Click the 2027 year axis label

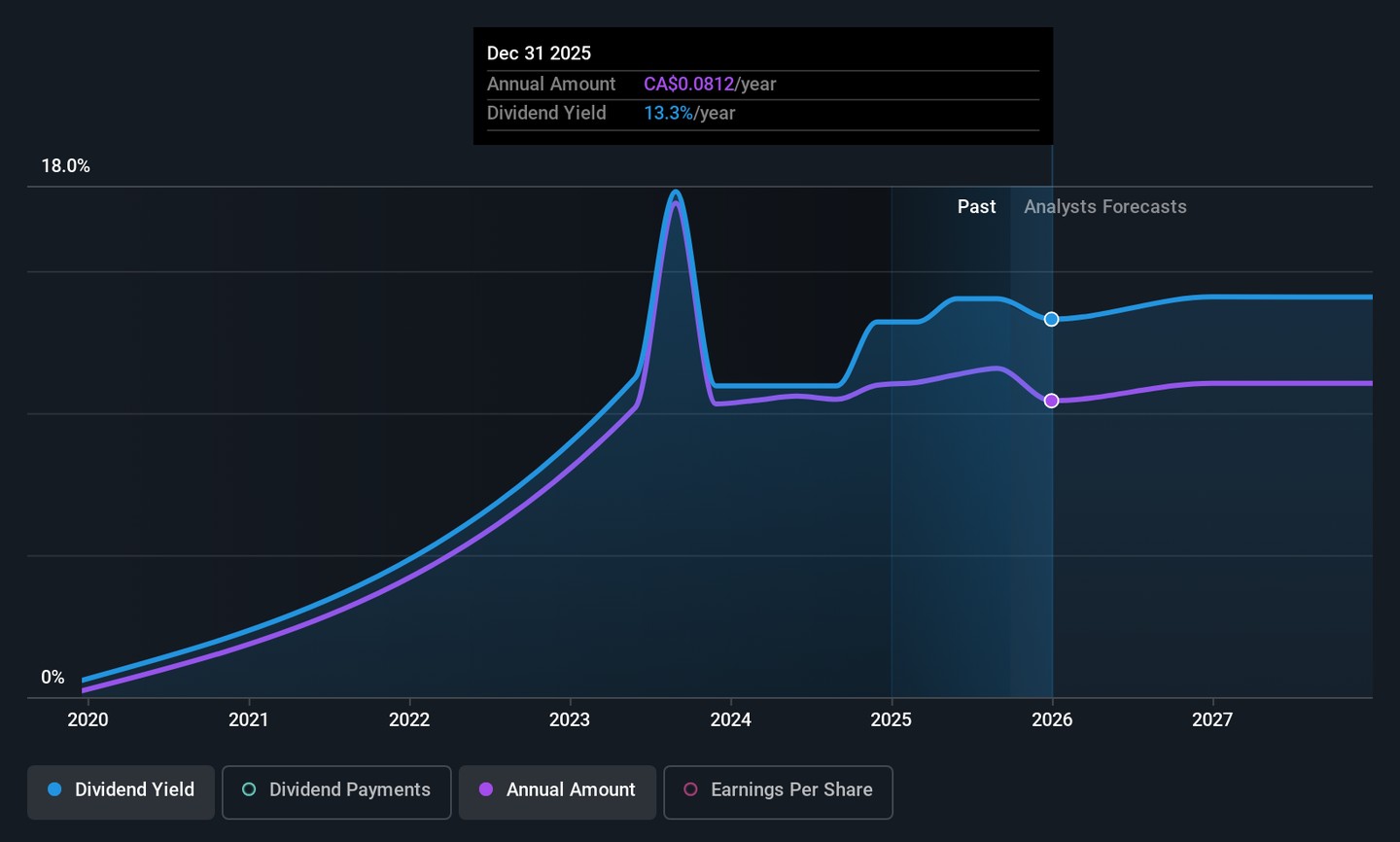(x=1212, y=719)
